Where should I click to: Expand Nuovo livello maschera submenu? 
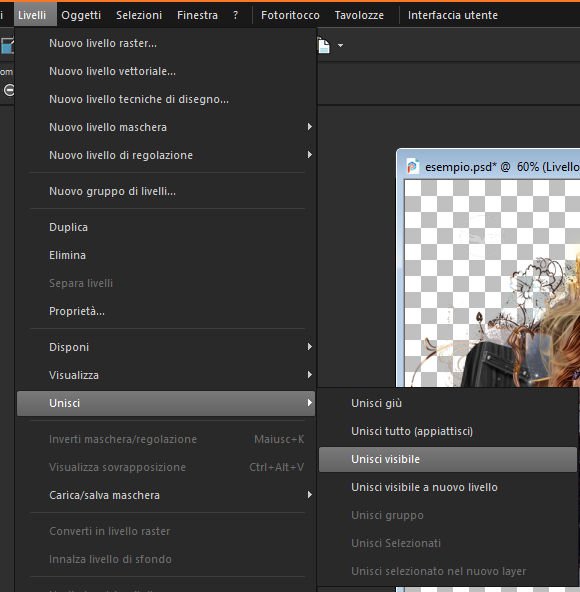click(x=166, y=127)
